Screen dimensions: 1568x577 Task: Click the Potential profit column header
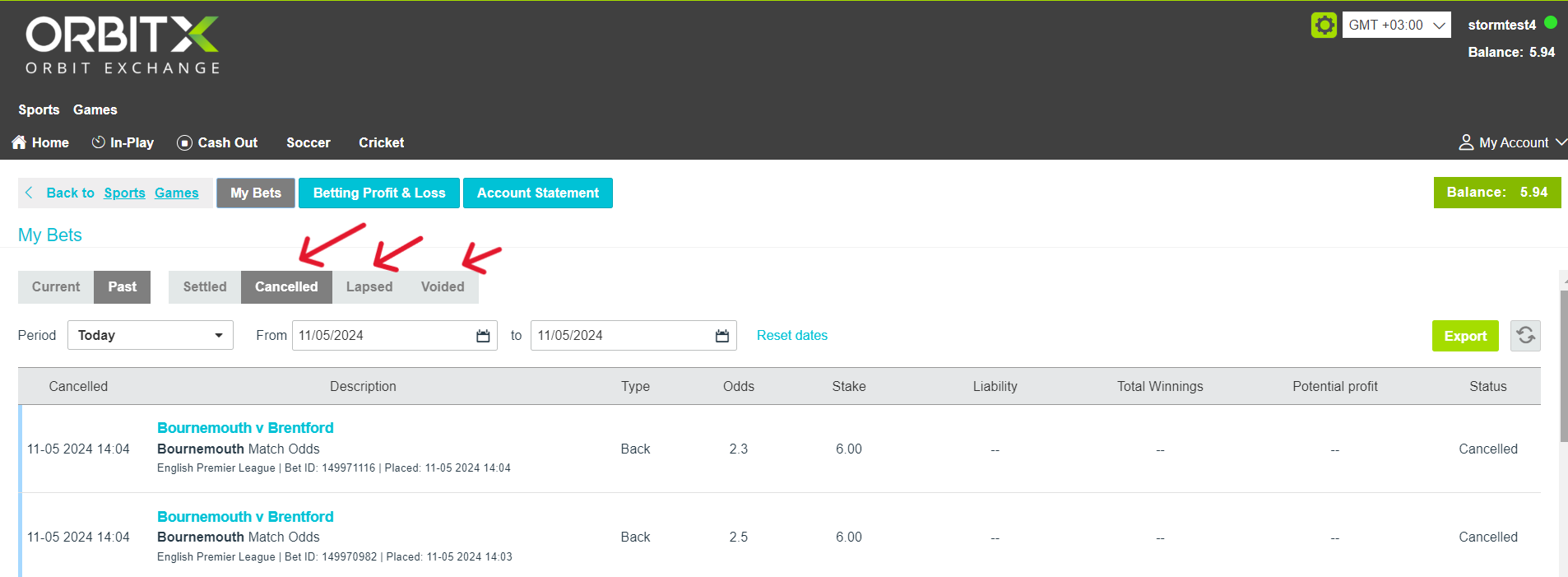1335,386
